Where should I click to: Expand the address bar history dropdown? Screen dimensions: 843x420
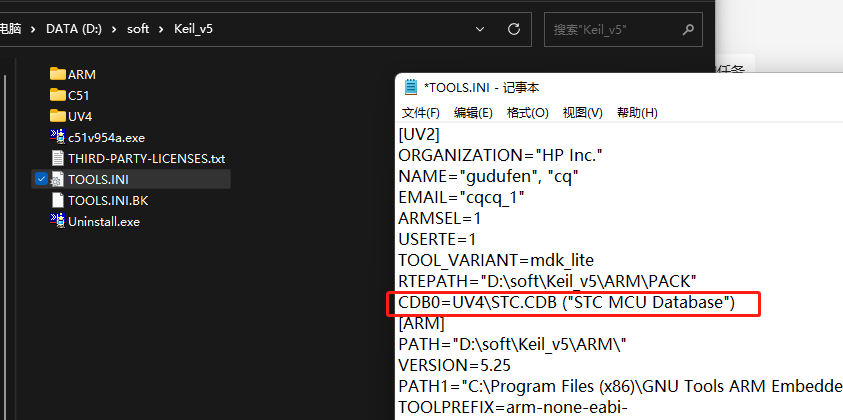coord(480,29)
